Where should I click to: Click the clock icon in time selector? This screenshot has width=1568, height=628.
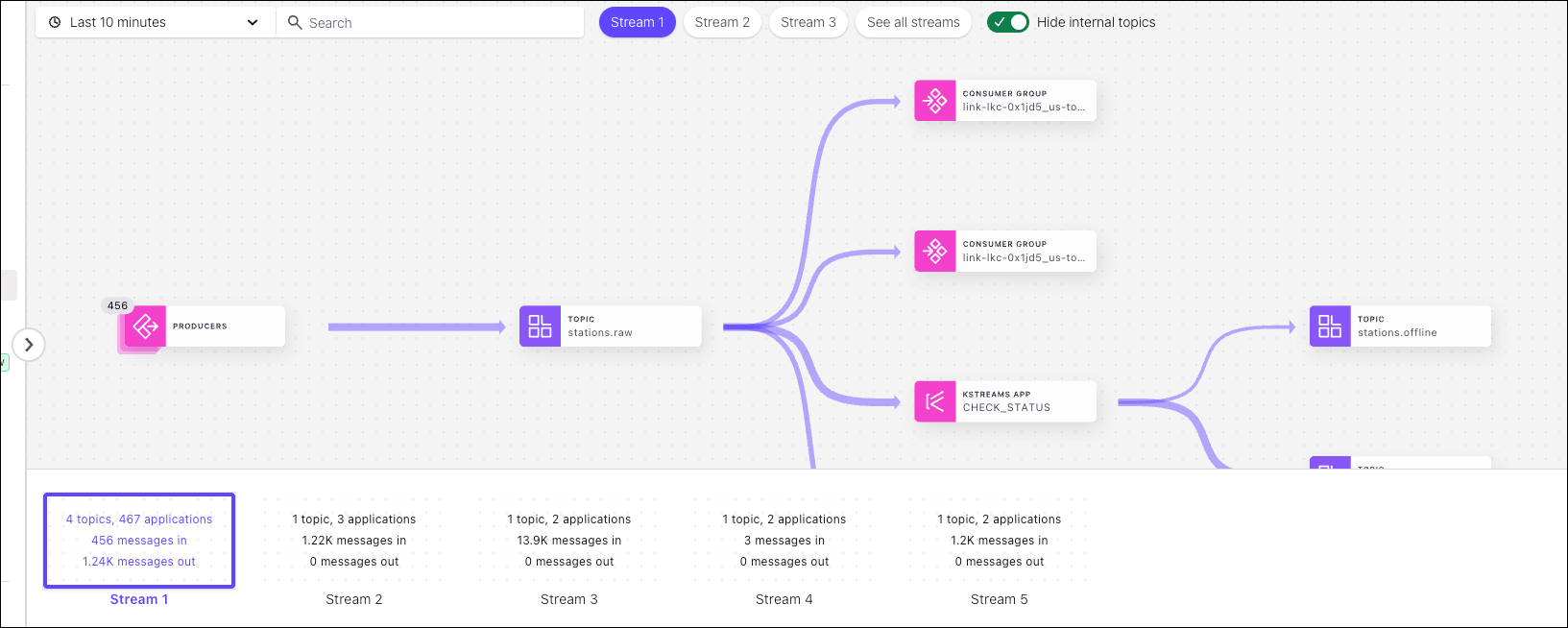click(x=55, y=22)
